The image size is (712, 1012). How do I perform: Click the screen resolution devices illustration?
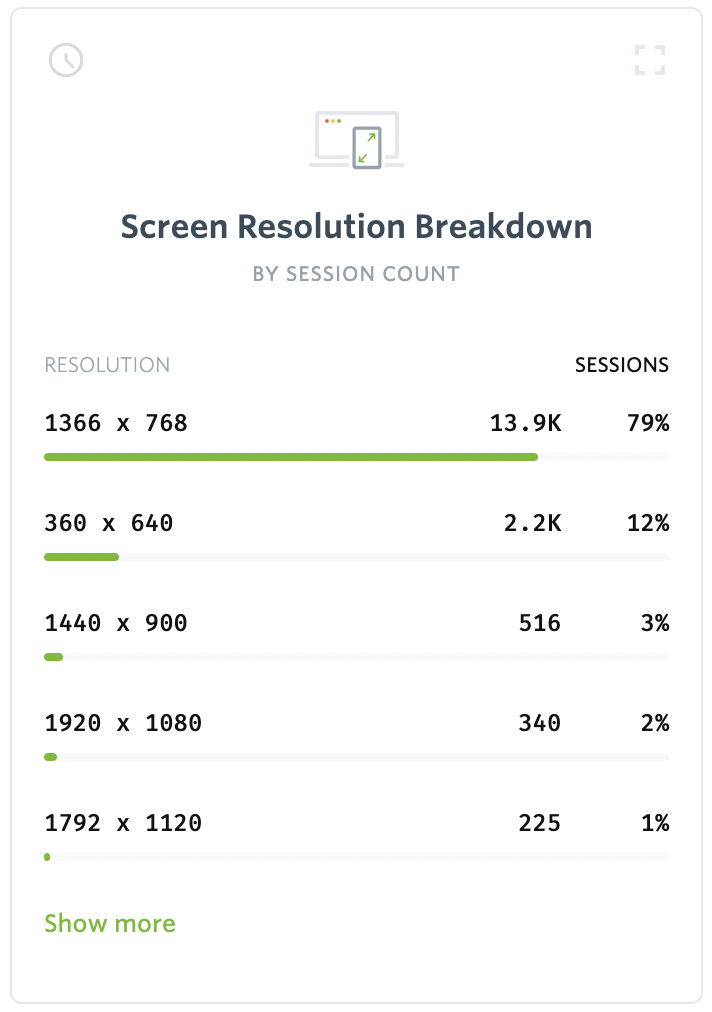(356, 141)
